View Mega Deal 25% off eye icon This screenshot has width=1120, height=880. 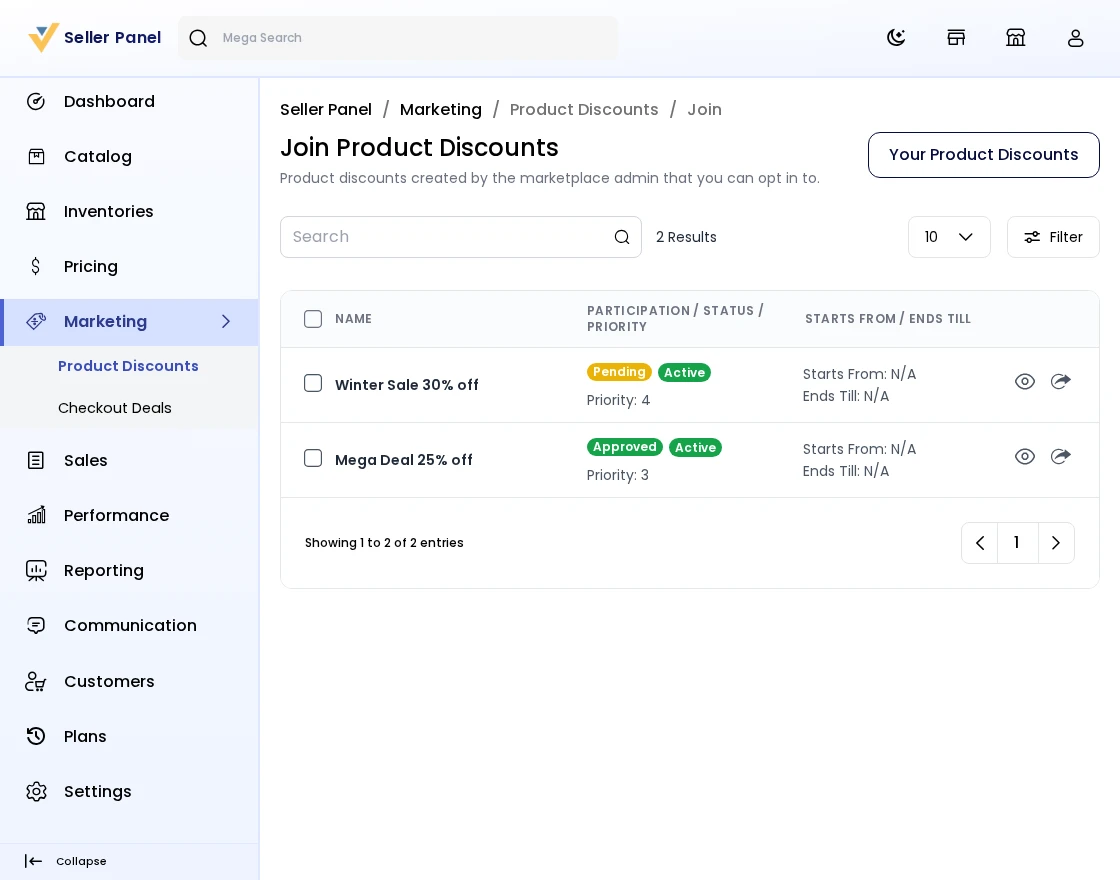1025,456
